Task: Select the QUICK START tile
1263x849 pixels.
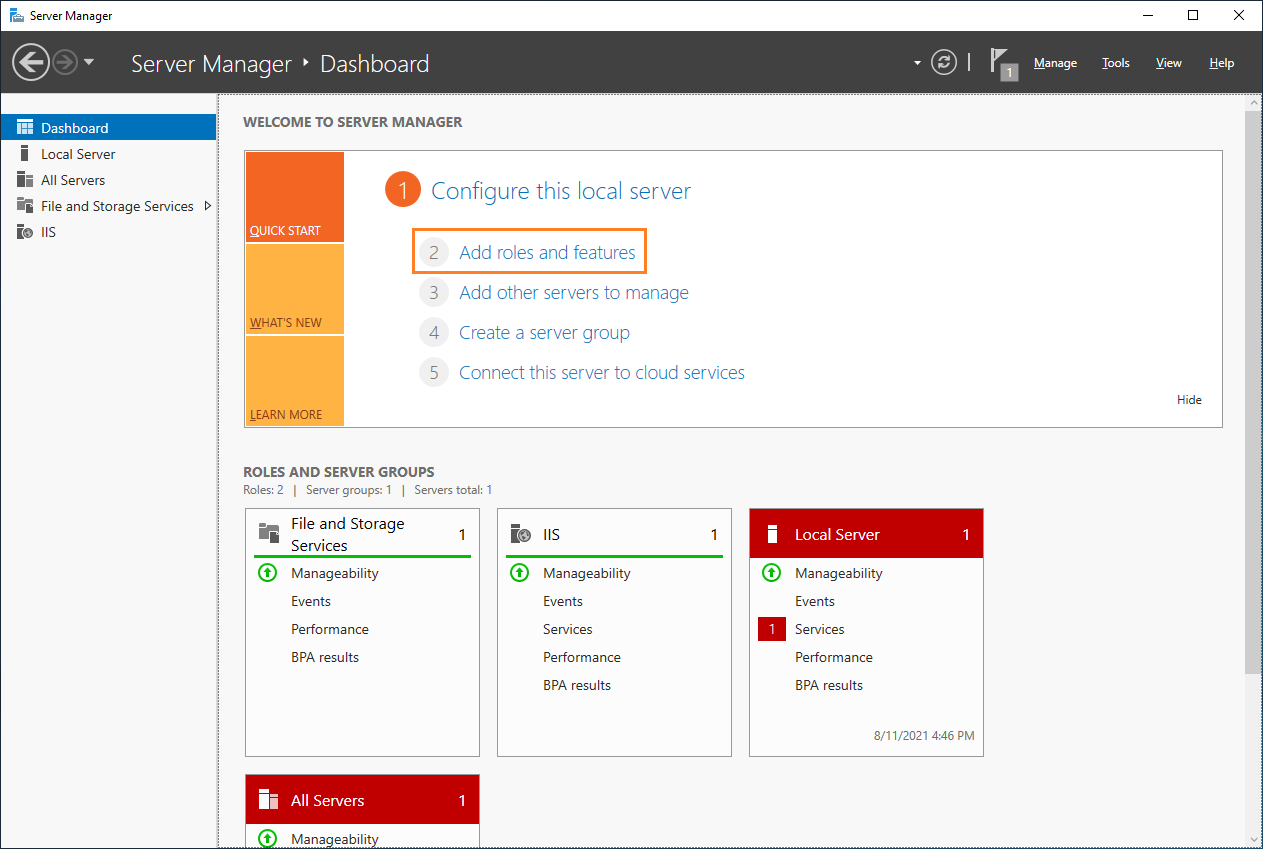Action: (x=295, y=197)
